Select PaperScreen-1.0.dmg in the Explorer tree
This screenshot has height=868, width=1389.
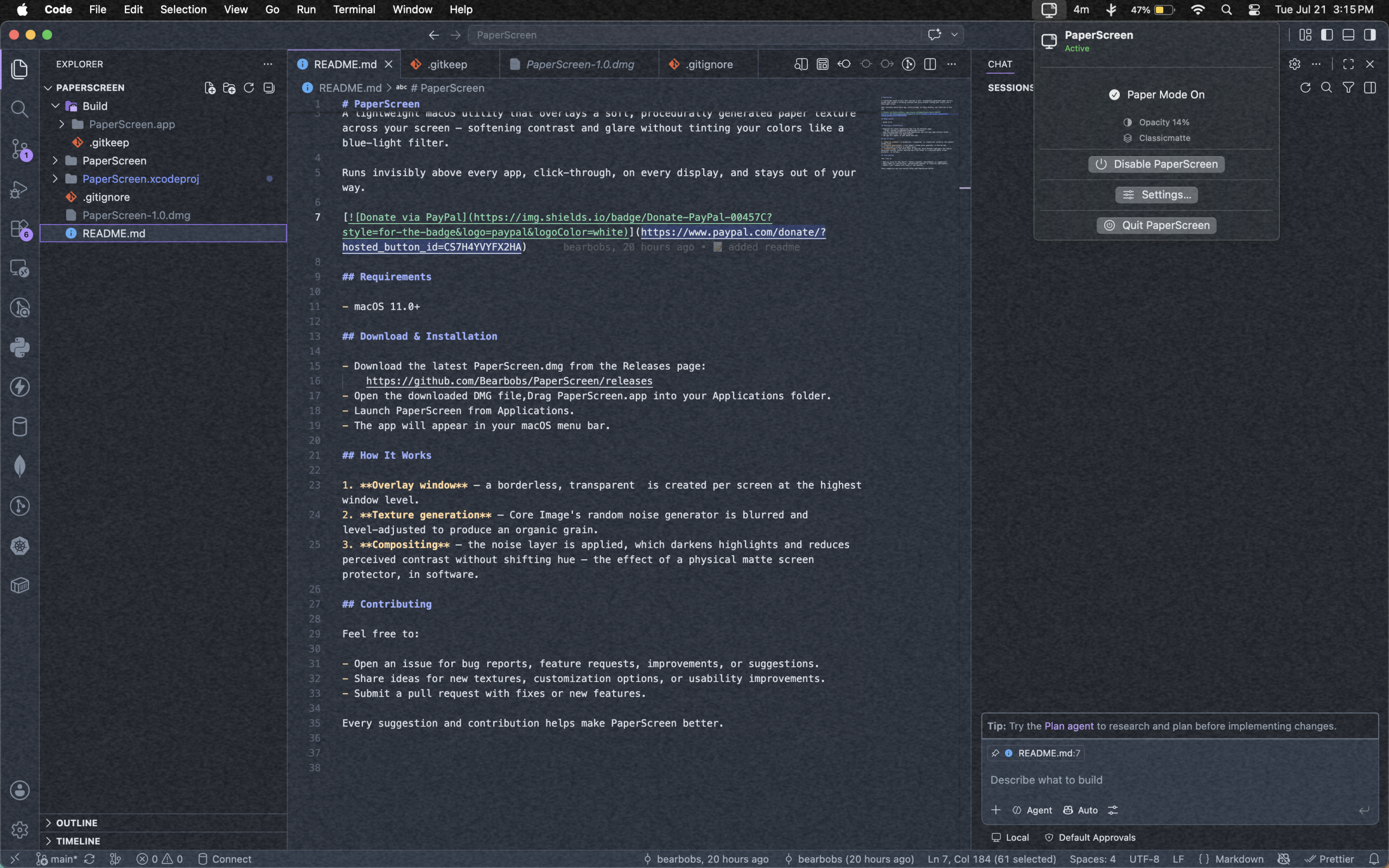(x=163, y=215)
